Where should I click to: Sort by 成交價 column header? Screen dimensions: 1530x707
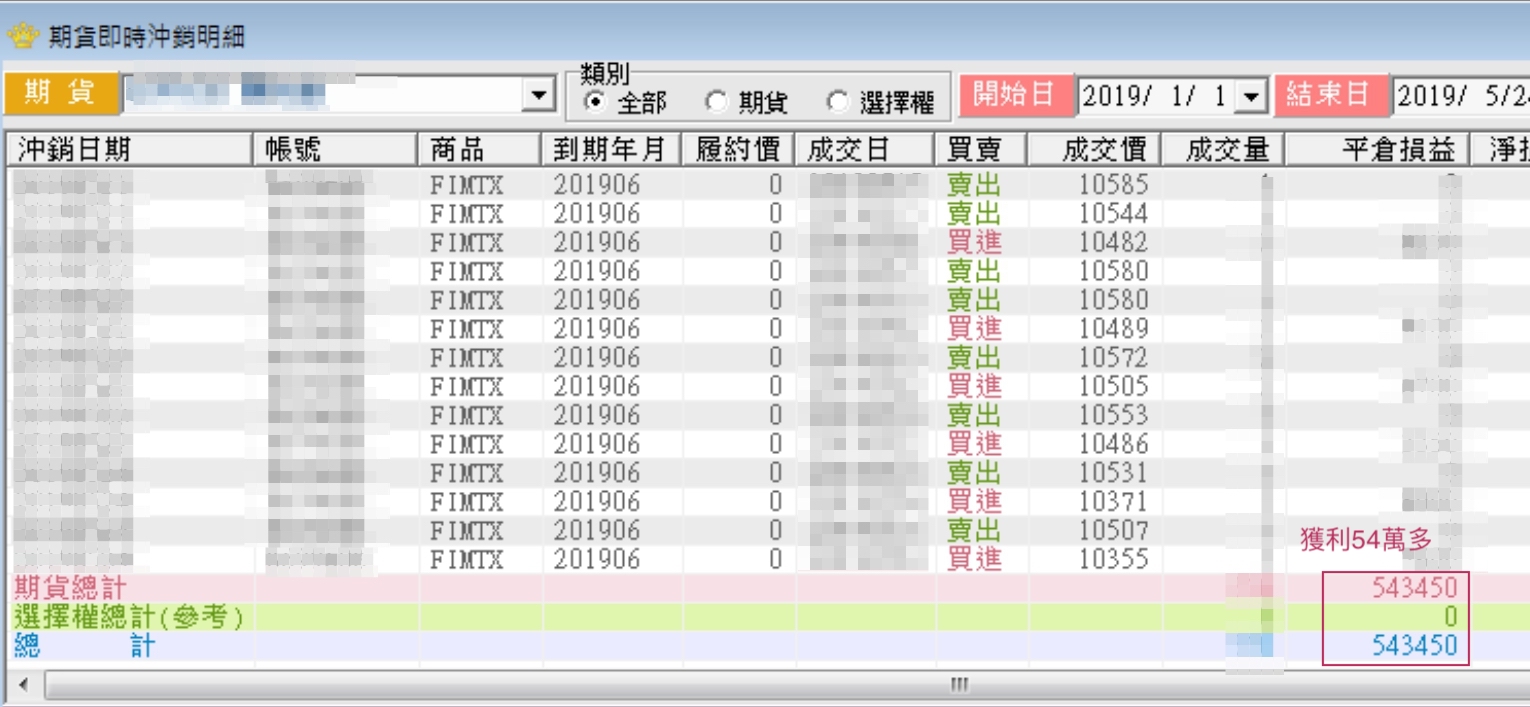[1094, 150]
